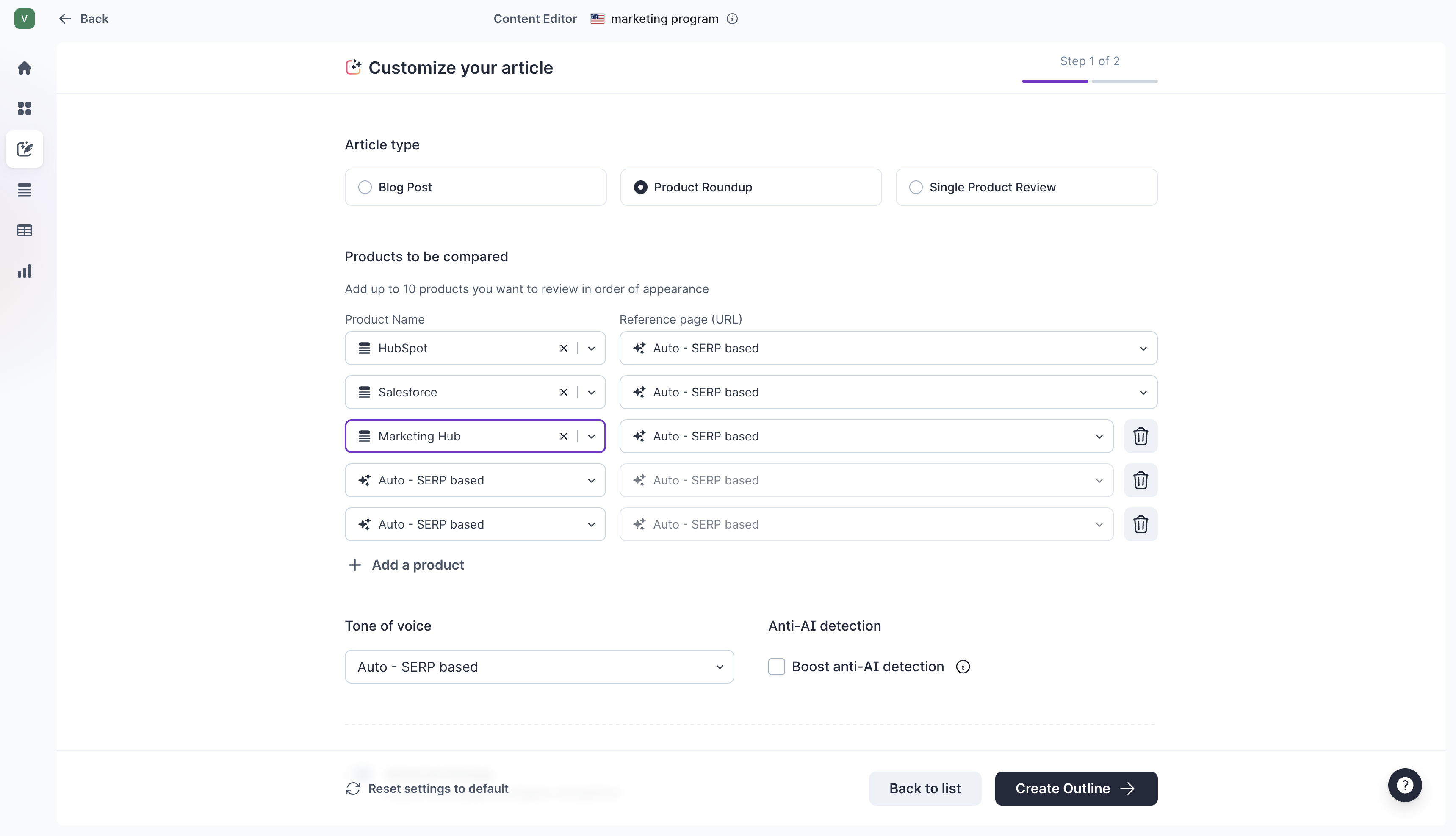The height and width of the screenshot is (836, 1456).
Task: Open the stacked lines list sidebar item
Action: tap(24, 189)
